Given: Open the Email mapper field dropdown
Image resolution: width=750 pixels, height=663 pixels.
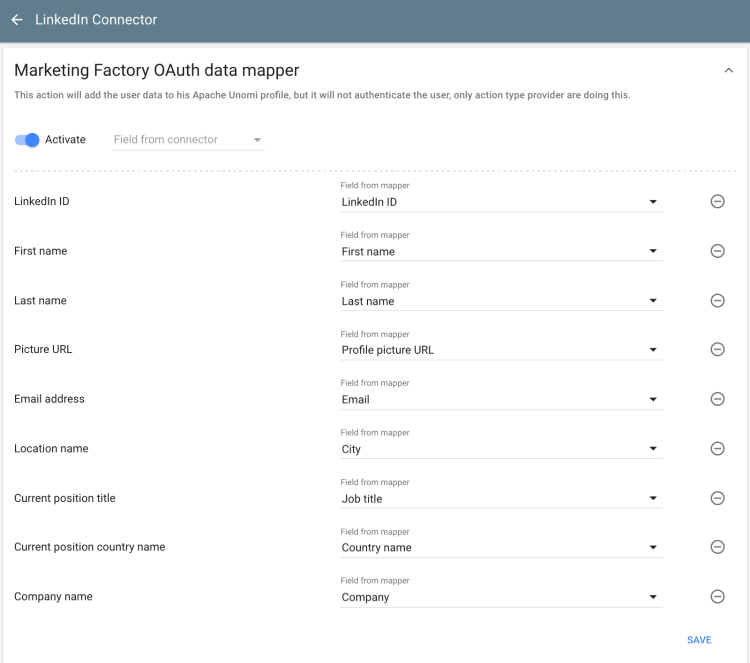Looking at the screenshot, I should tap(500, 400).
